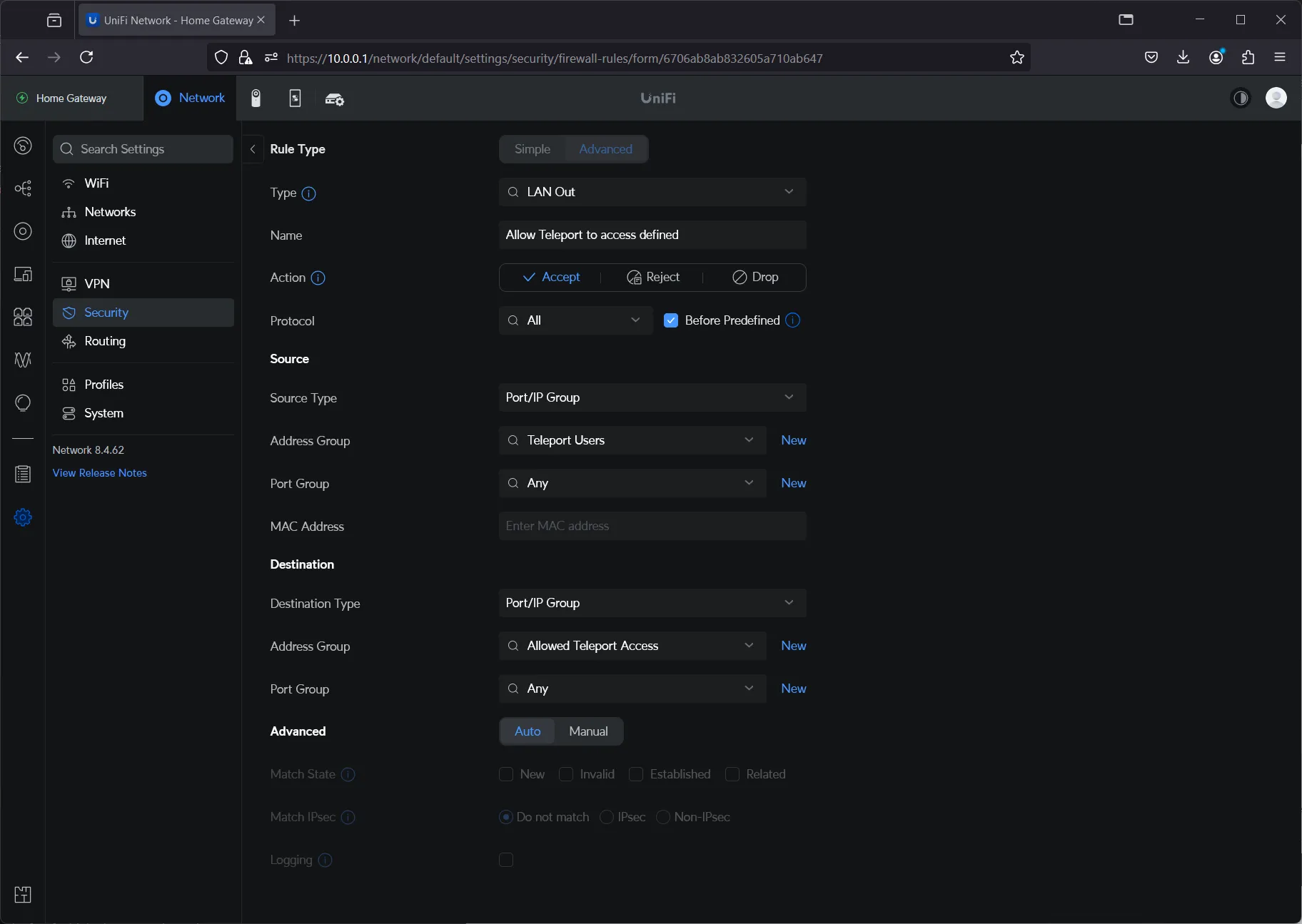Click New next to Allowed Teleport Access
Screen dimensions: 1302x924
tap(794, 646)
